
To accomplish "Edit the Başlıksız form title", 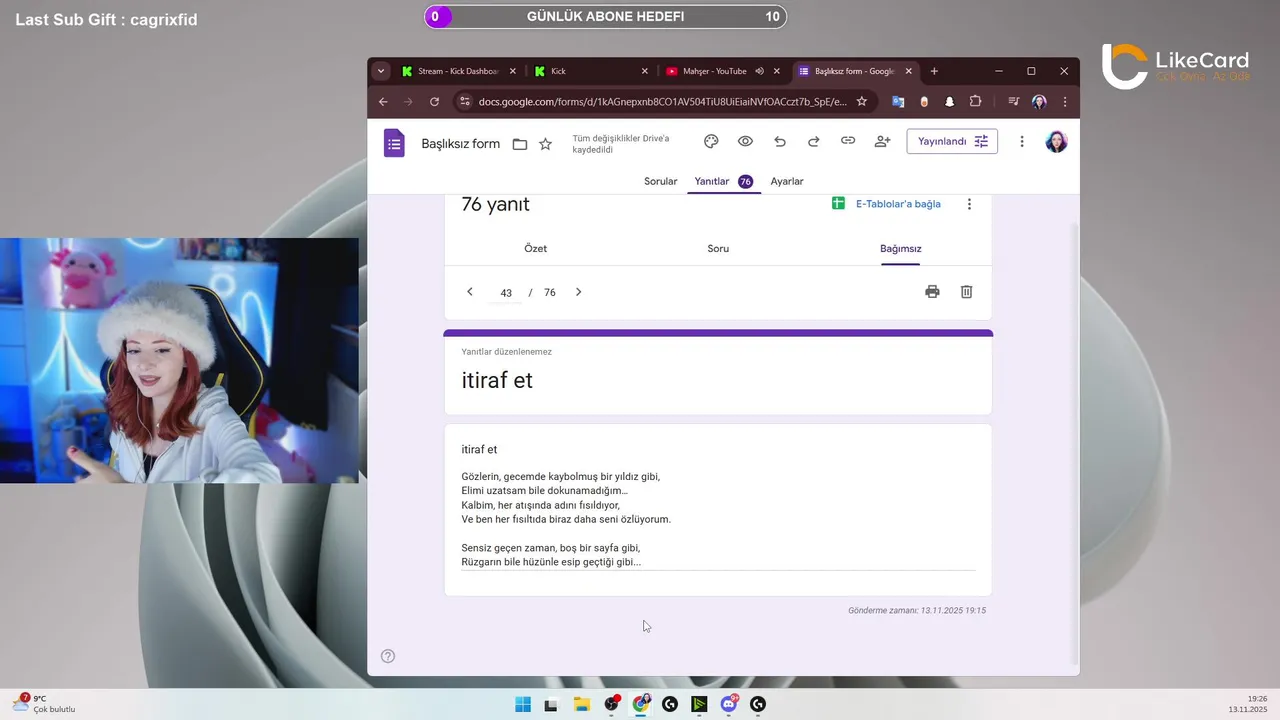I will [x=461, y=144].
